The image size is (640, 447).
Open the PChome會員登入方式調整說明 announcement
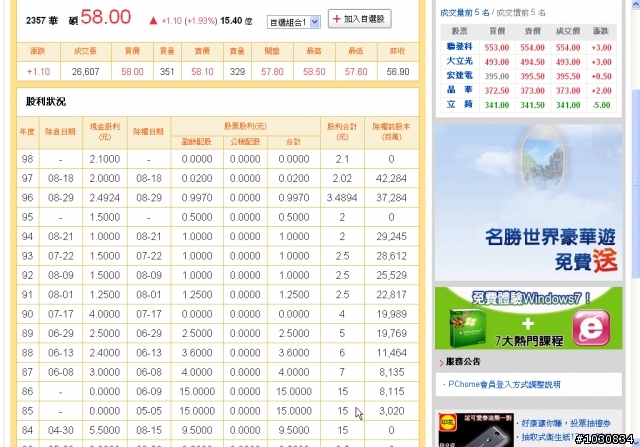coord(504,384)
